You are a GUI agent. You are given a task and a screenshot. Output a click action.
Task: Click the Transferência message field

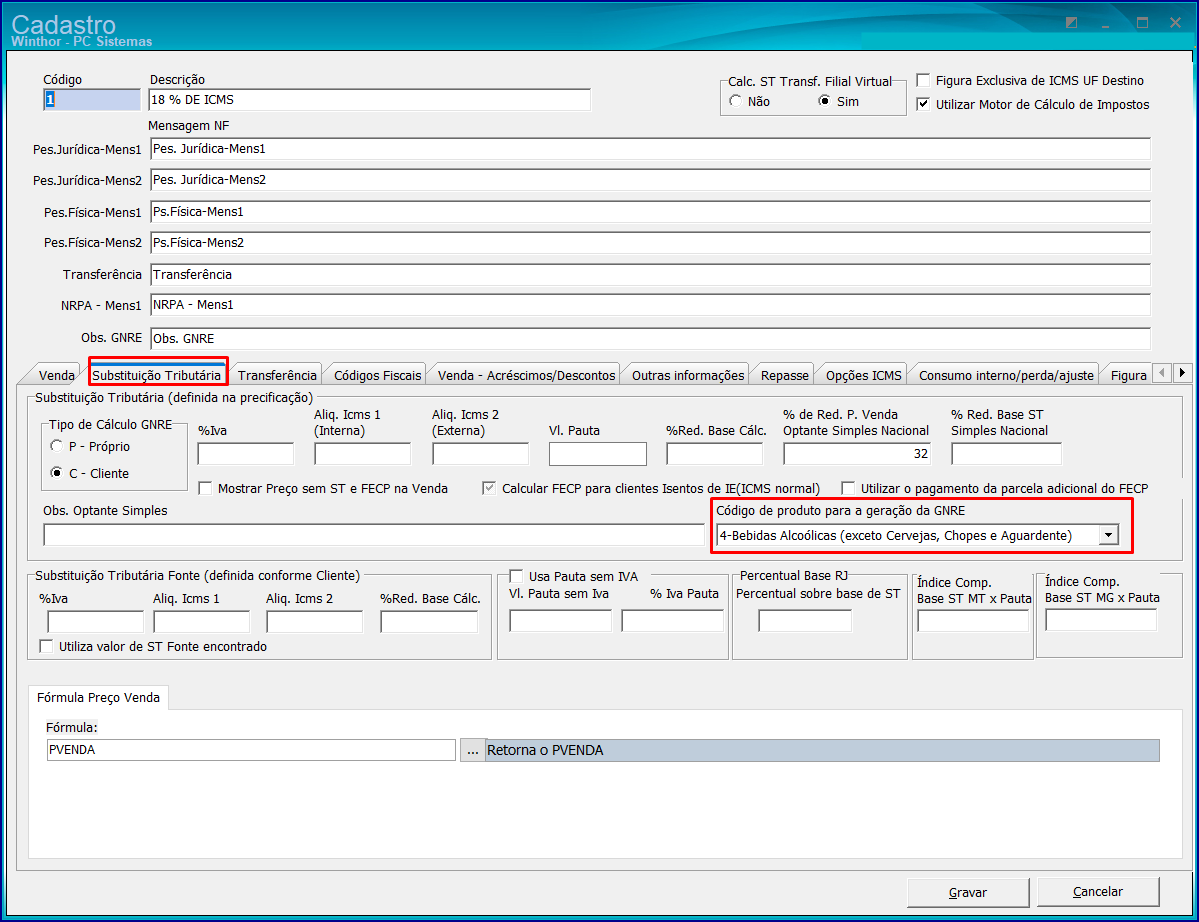click(650, 274)
